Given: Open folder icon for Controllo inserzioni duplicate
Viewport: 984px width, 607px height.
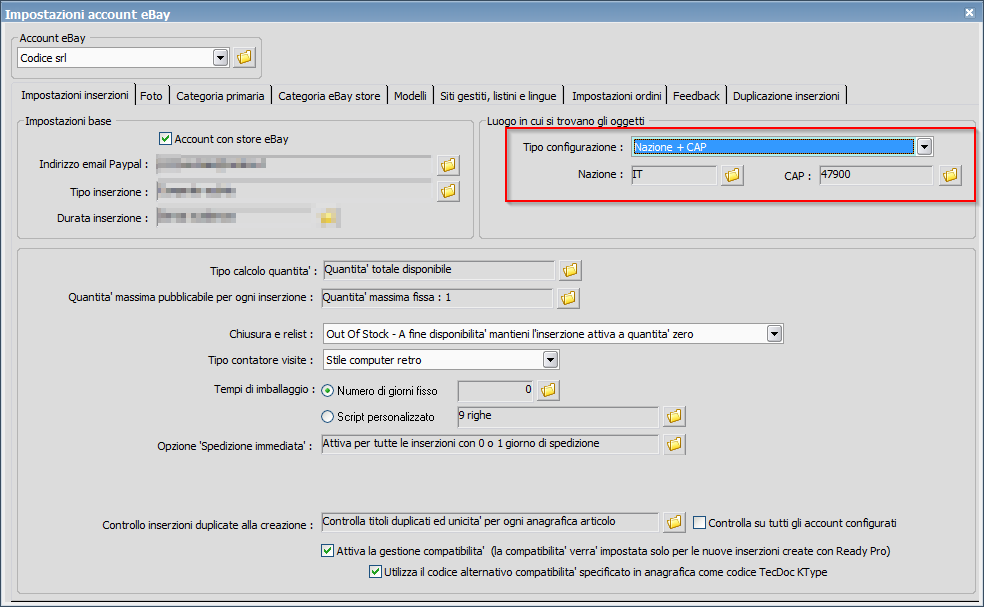Looking at the screenshot, I should pos(674,522).
